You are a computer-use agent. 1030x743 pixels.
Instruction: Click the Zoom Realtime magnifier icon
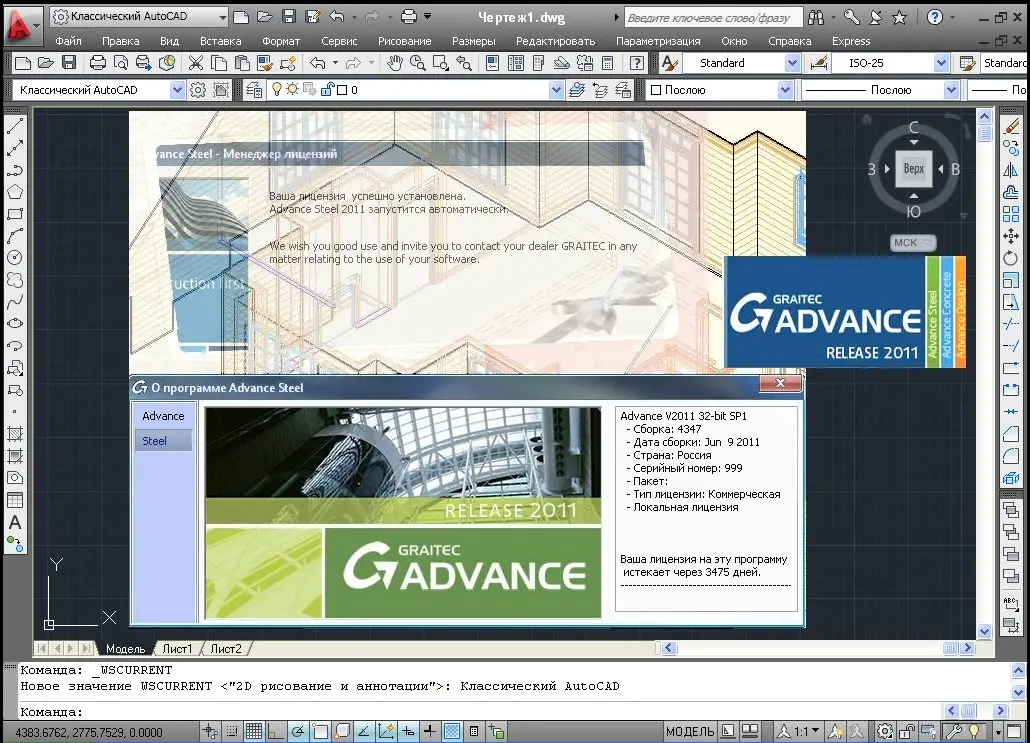pyautogui.click(x=417, y=63)
